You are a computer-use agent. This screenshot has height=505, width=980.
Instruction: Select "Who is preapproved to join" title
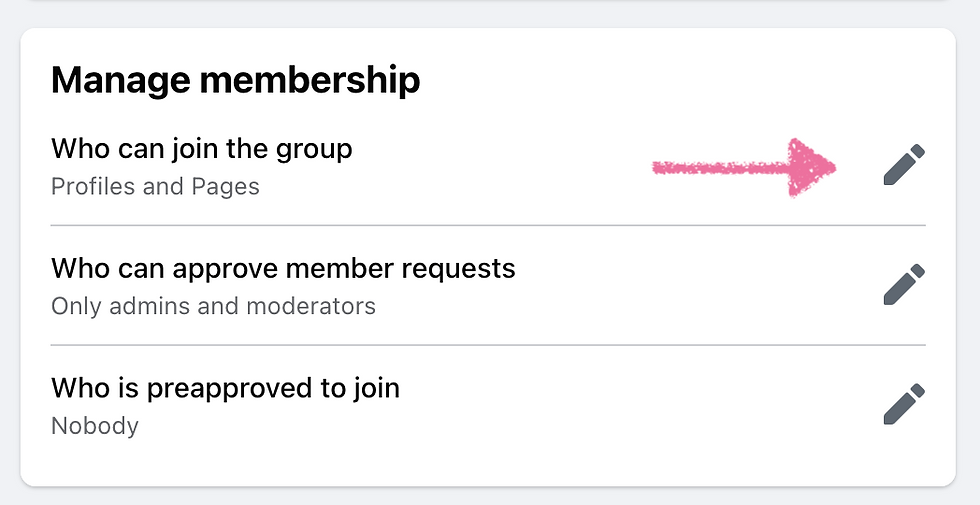[x=226, y=388]
